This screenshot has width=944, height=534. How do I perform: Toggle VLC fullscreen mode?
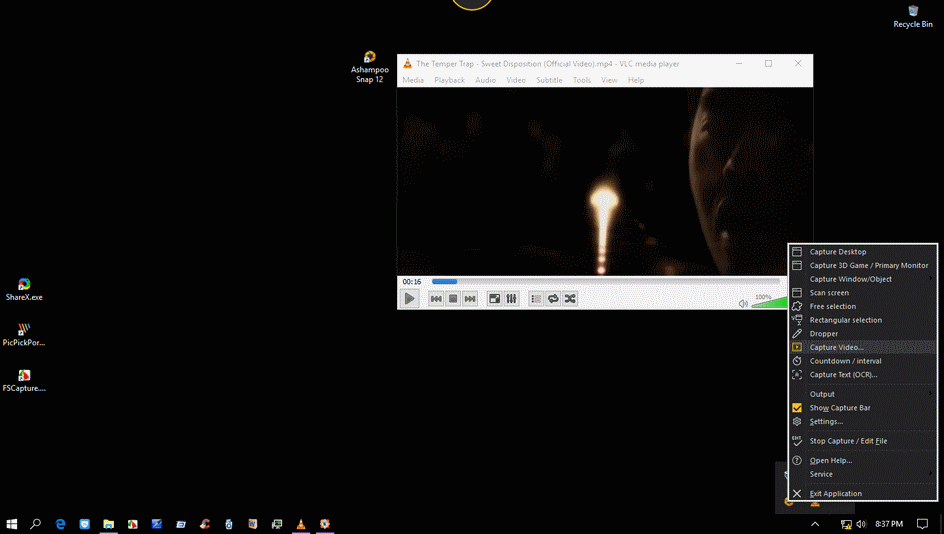point(494,299)
